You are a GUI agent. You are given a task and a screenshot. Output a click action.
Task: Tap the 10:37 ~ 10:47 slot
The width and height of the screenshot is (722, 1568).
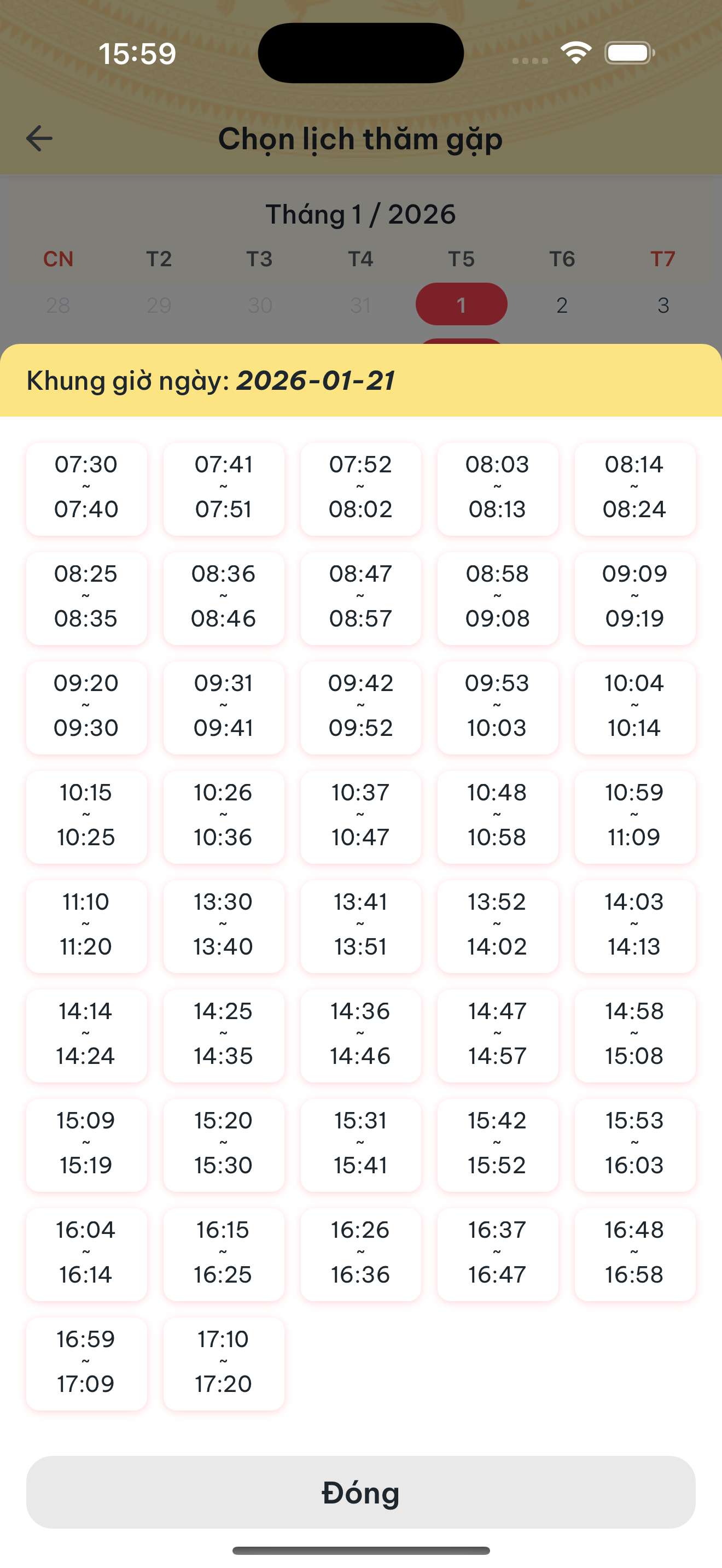[360, 816]
